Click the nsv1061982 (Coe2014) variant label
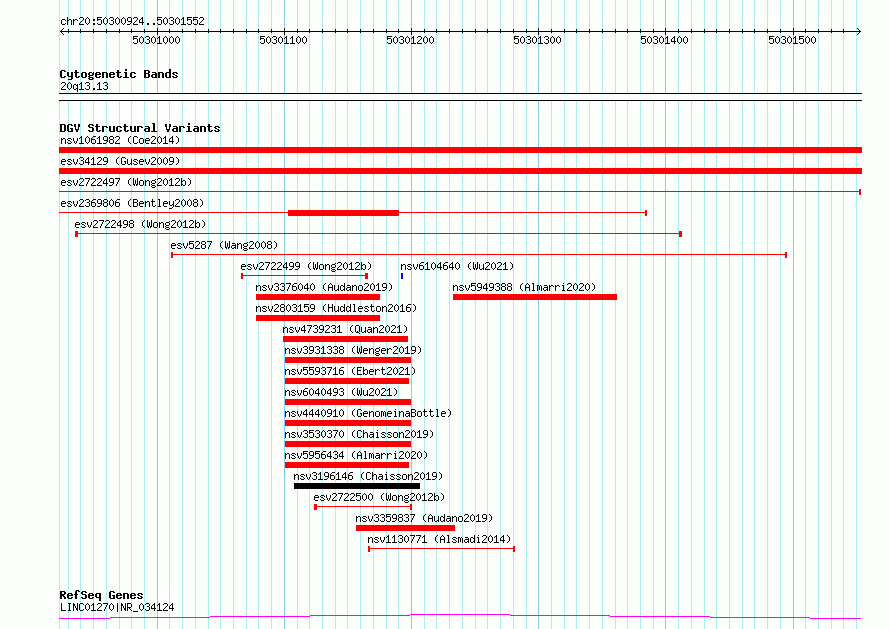 click(120, 140)
